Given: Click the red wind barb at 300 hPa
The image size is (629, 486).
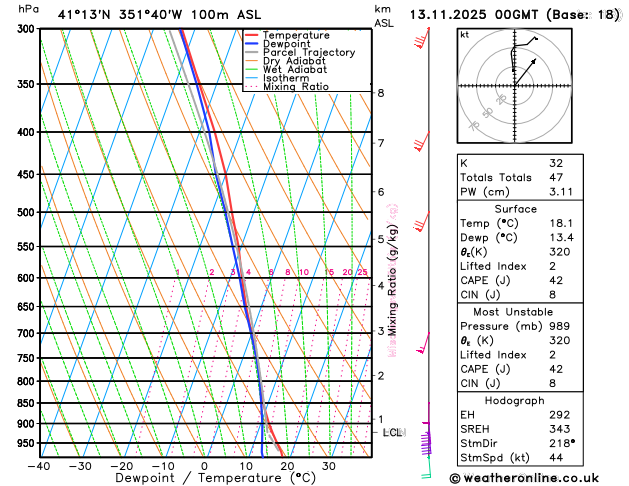Looking at the screenshot, I should pyautogui.click(x=422, y=38).
